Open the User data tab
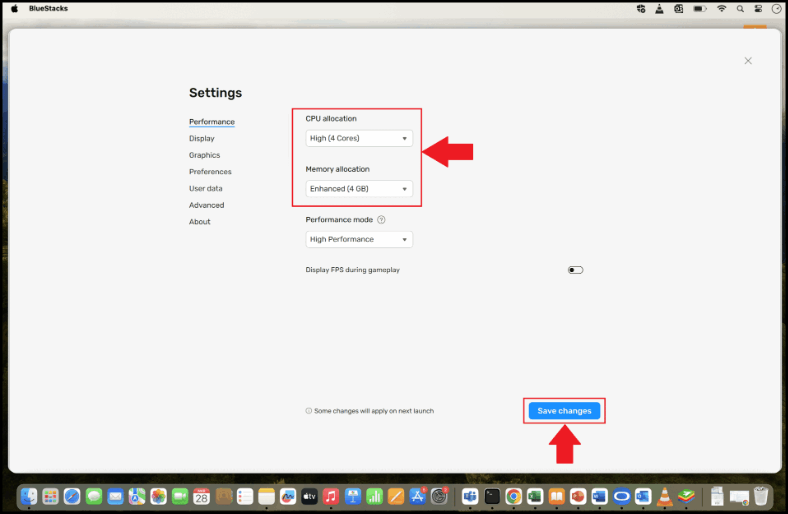788x514 pixels. click(206, 188)
